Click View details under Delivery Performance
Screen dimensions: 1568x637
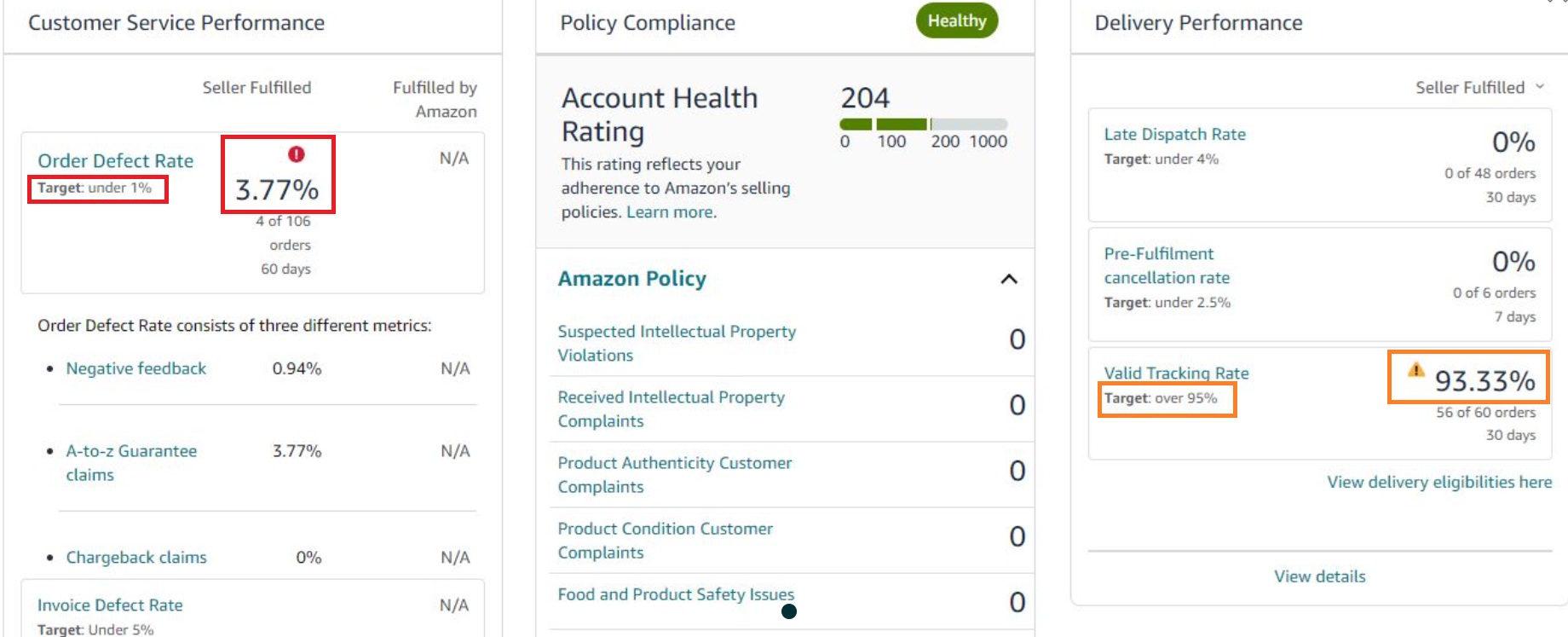(1319, 576)
